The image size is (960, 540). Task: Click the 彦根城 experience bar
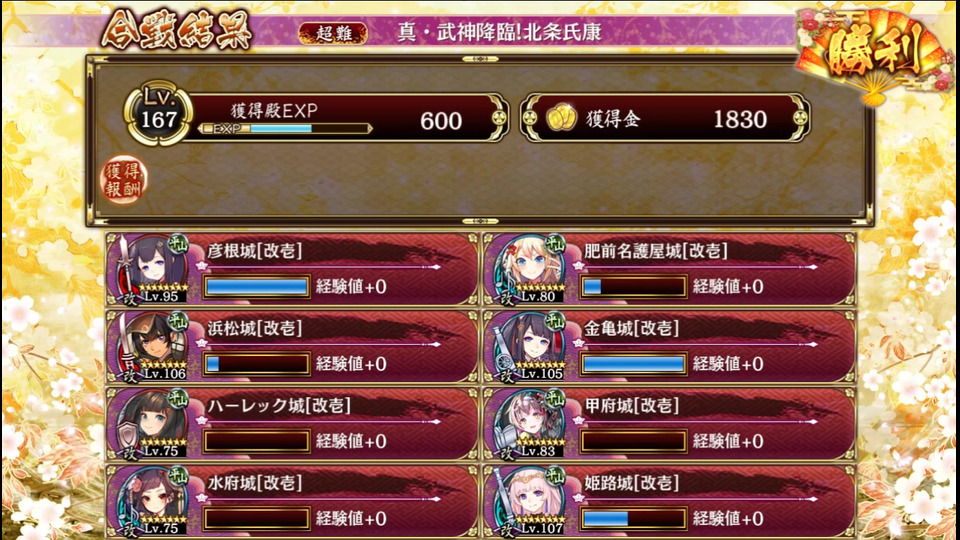pos(257,286)
